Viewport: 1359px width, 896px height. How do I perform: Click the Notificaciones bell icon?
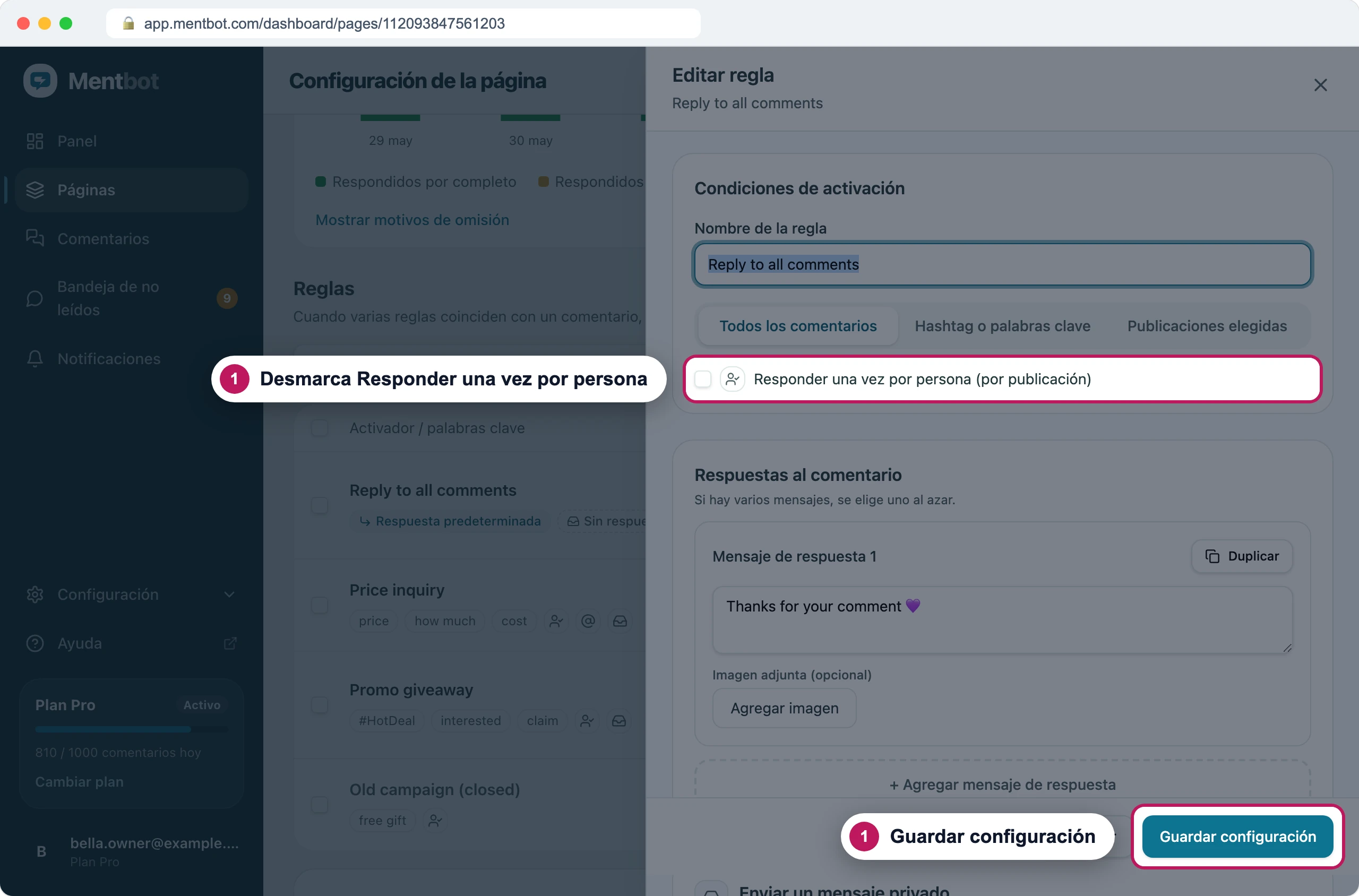[35, 359]
